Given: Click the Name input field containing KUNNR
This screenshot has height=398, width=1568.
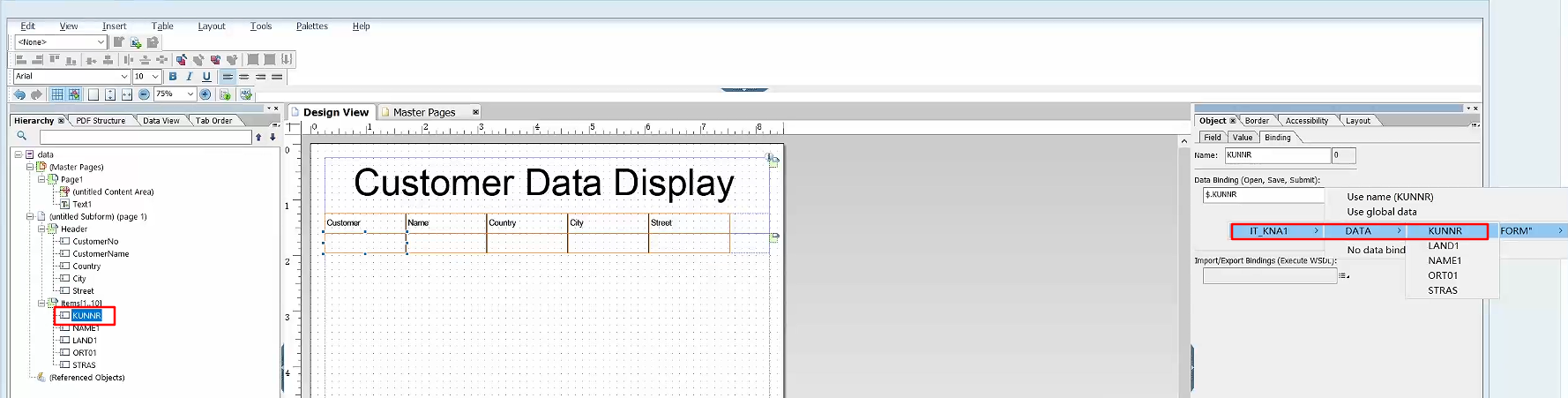Looking at the screenshot, I should [1276, 155].
